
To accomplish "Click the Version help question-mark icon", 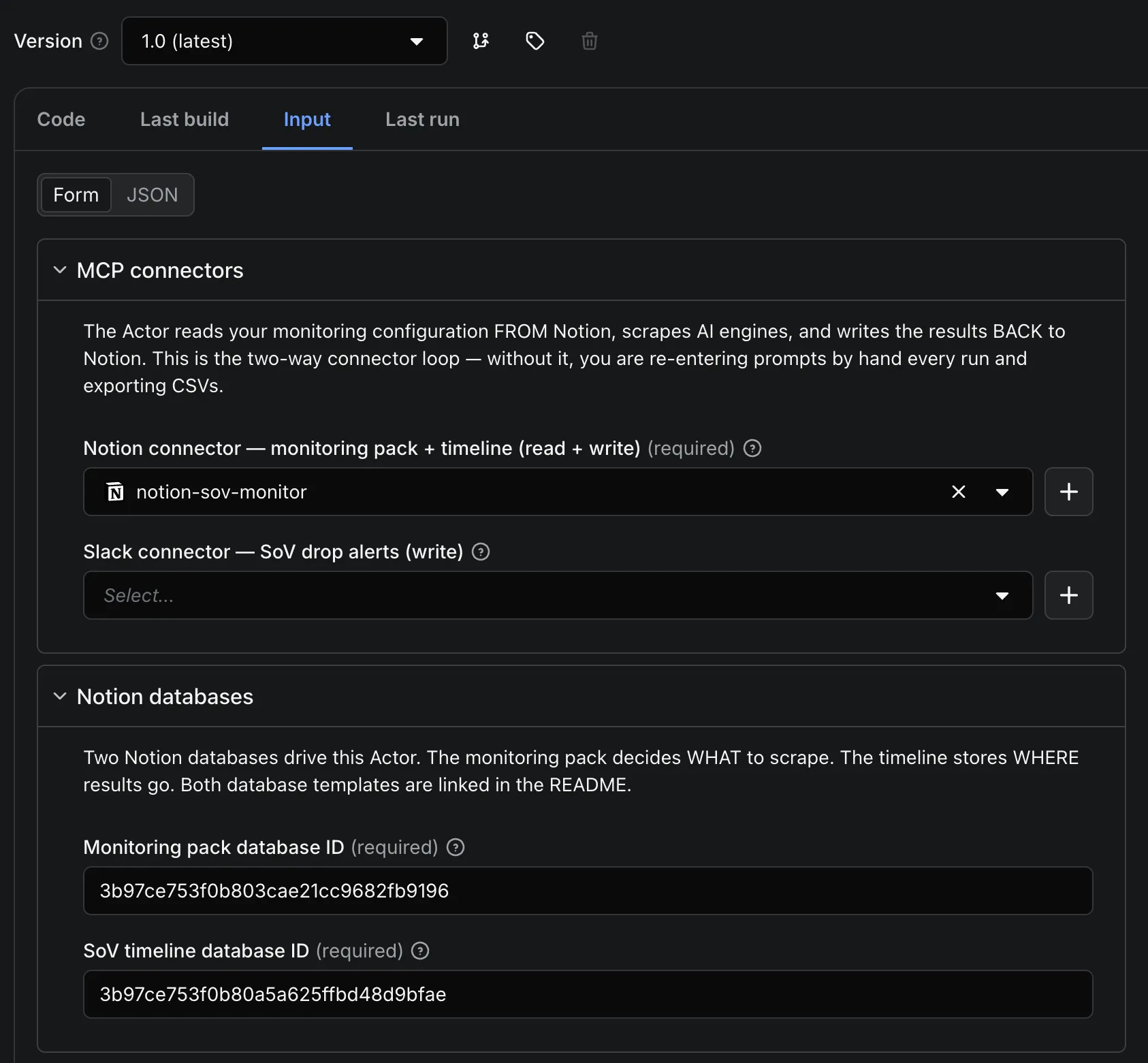I will pos(99,41).
